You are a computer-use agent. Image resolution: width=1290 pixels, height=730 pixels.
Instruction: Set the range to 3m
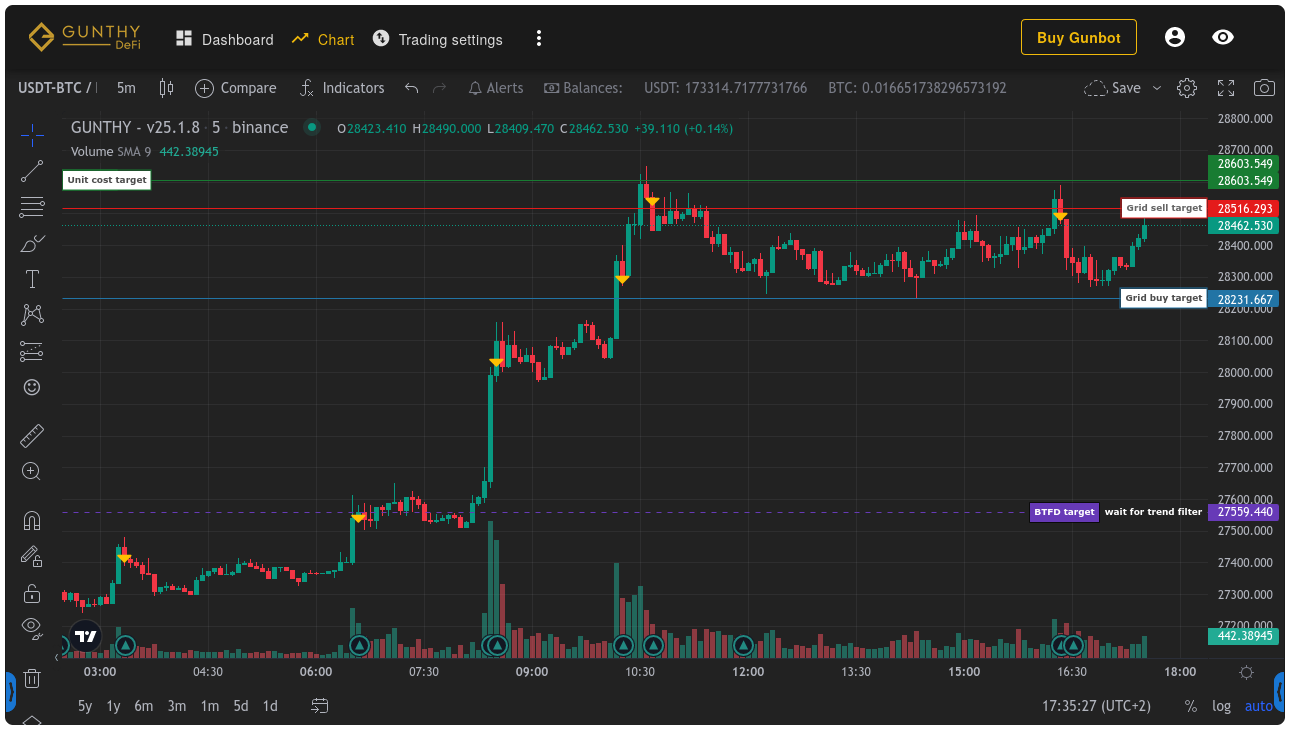point(177,706)
